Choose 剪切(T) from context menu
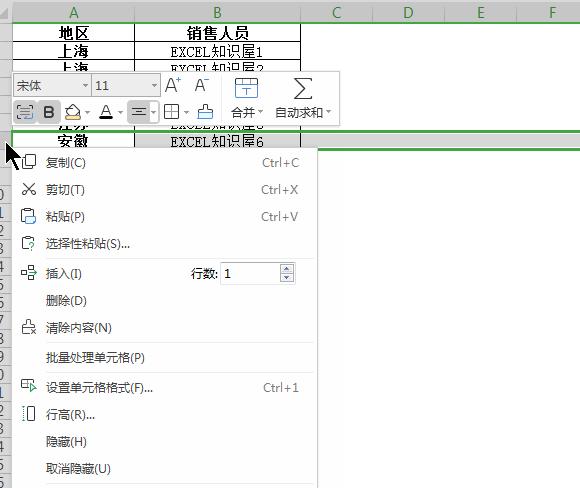The width and height of the screenshot is (580, 488). (164, 190)
